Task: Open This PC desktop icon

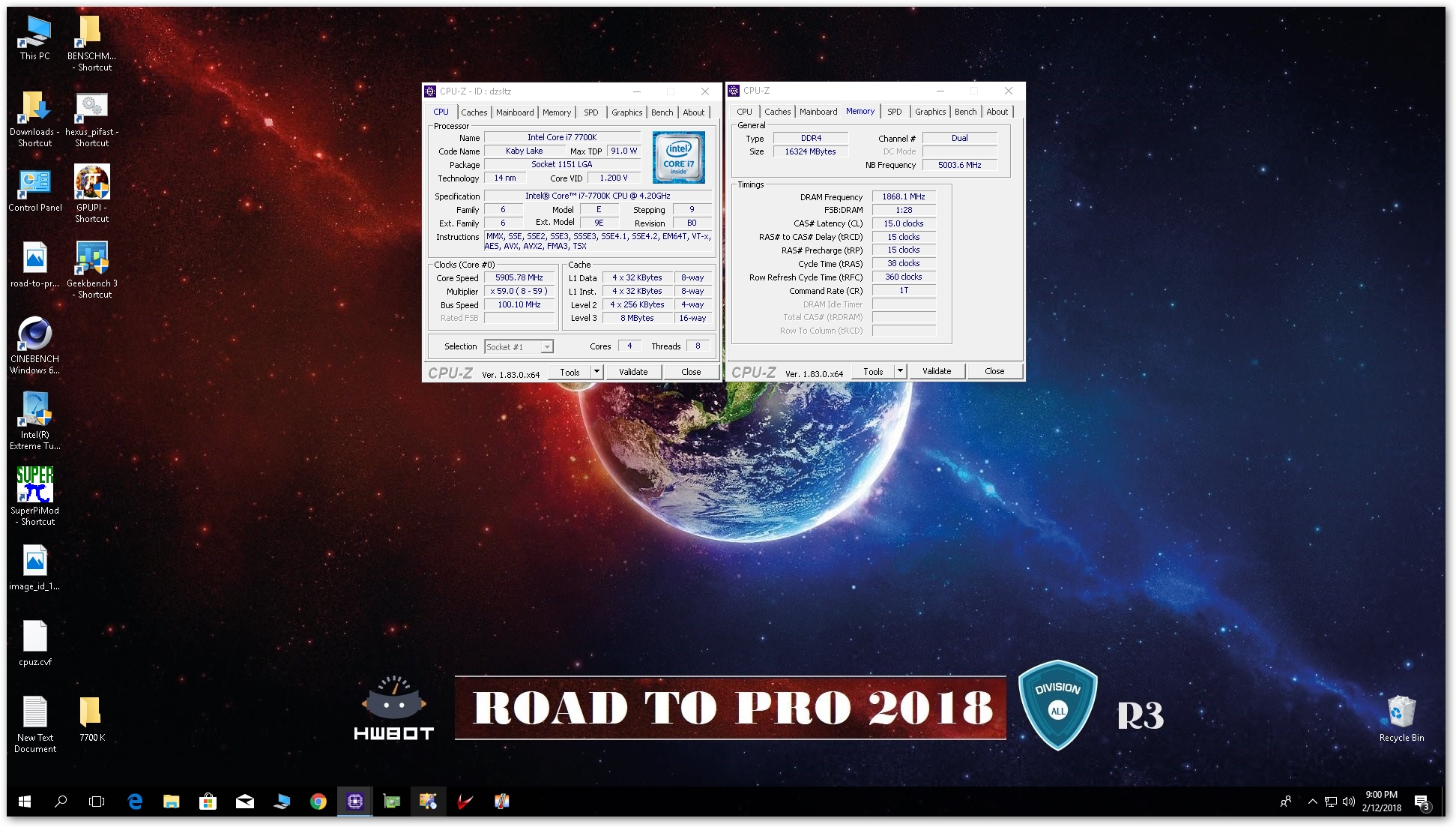Action: (x=34, y=37)
